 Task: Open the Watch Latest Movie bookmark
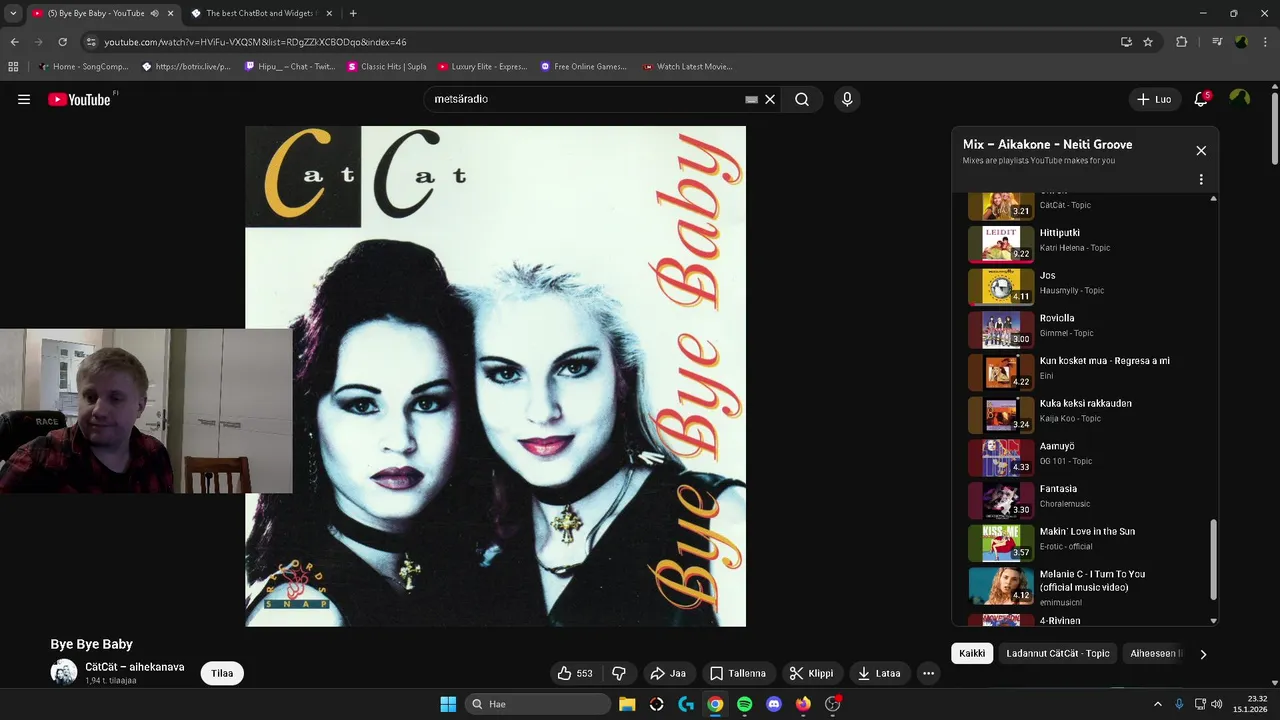coord(687,67)
